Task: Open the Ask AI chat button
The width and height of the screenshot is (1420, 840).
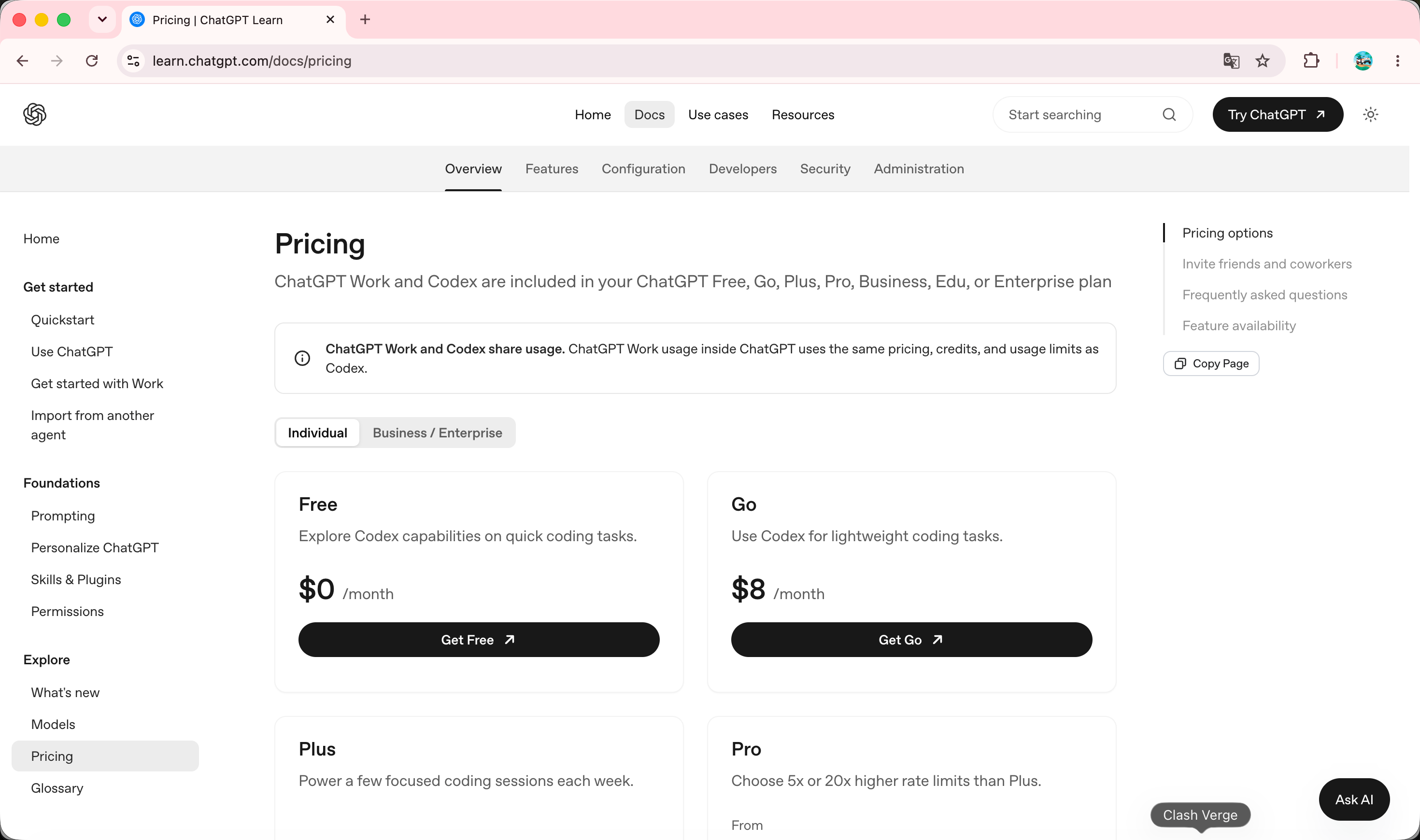Action: 1354,799
